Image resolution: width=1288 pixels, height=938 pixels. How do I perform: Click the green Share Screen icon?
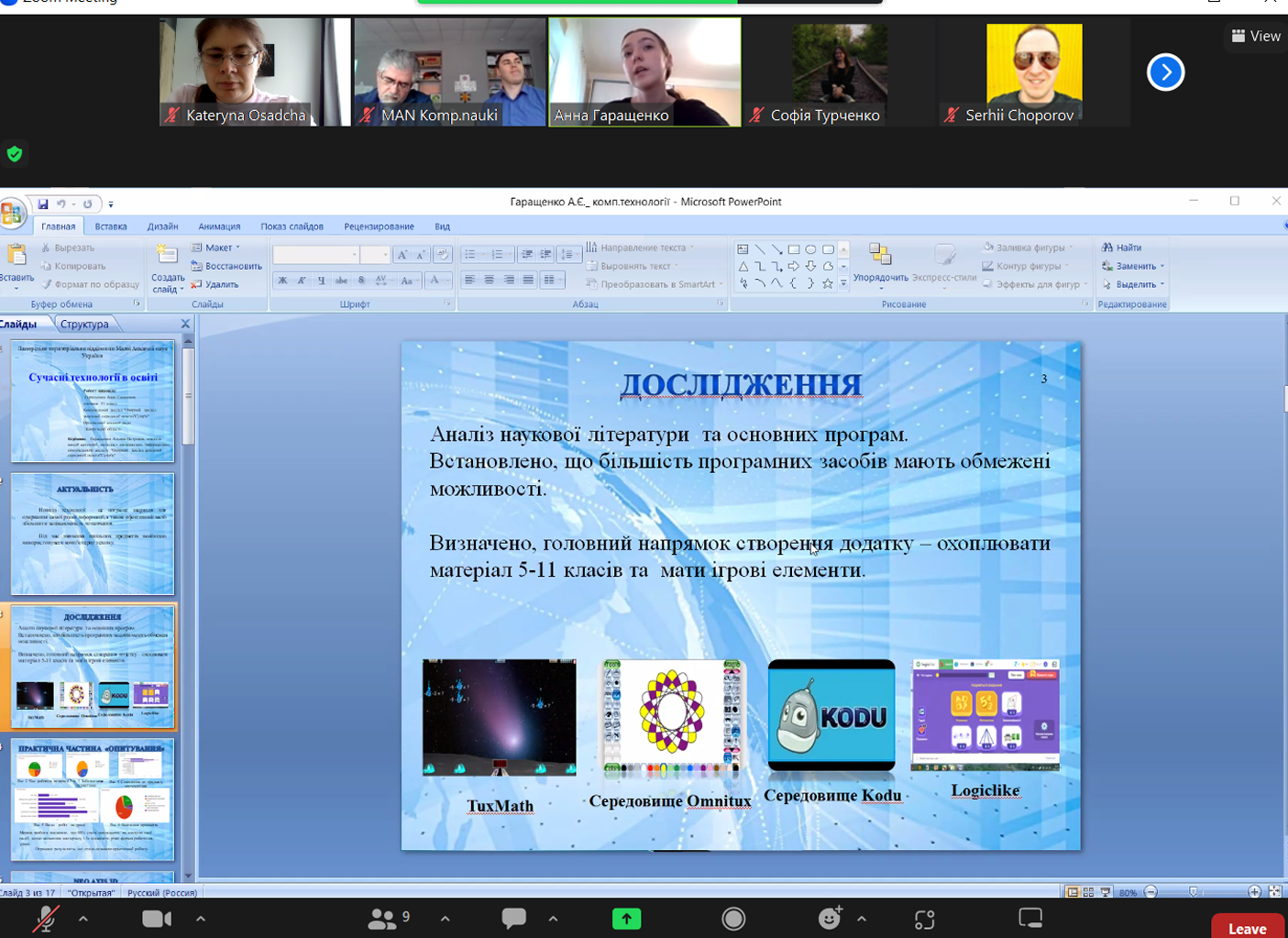[626, 919]
